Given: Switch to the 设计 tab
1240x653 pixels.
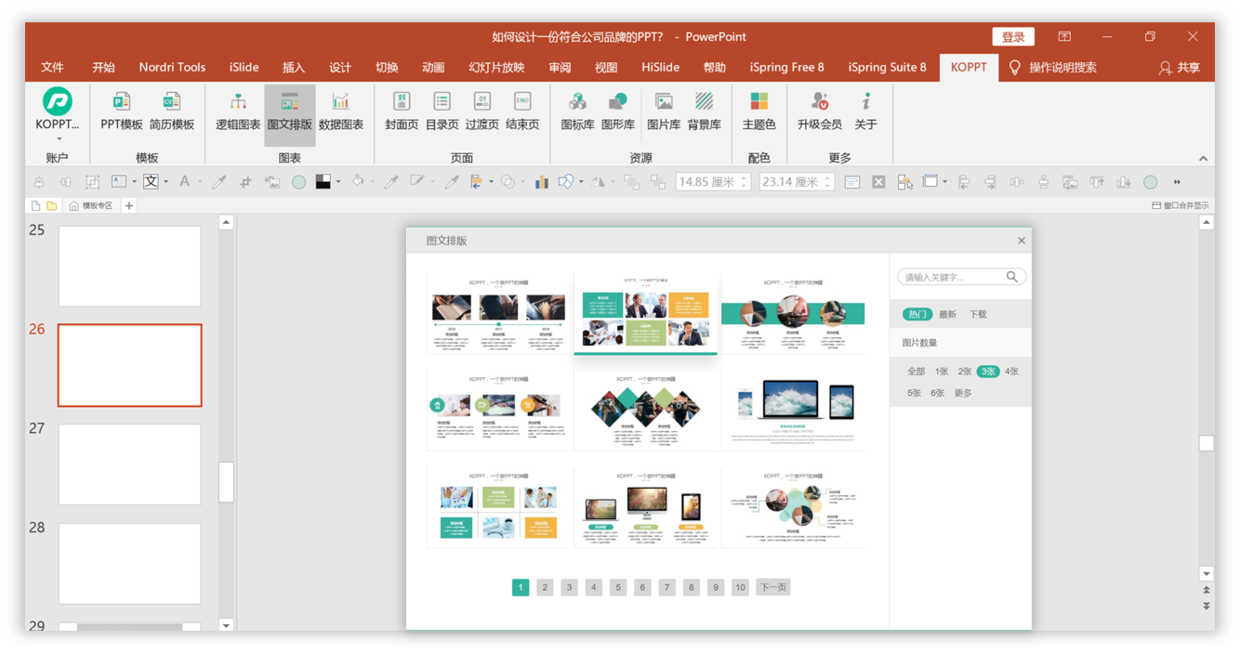Looking at the screenshot, I should pos(340,67).
